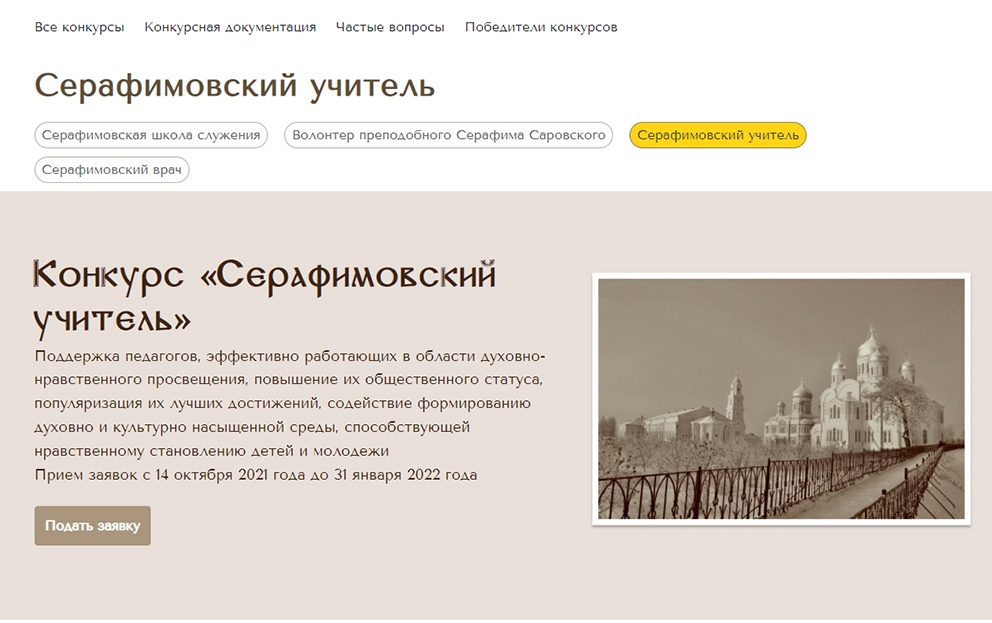
Task: Select the highlighted 'Серафимовский учитель' tab
Action: tap(717, 135)
